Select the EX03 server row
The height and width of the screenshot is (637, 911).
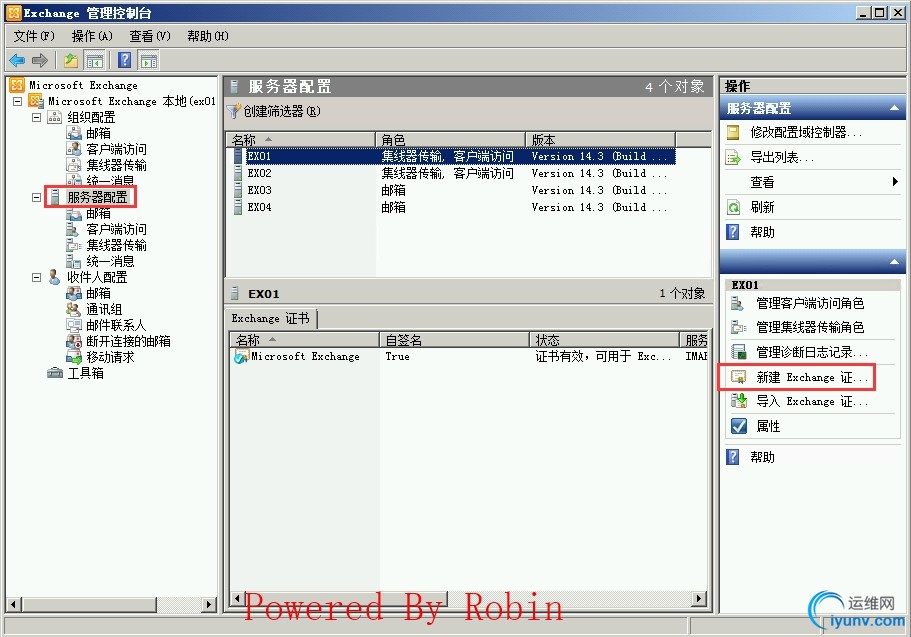coord(453,190)
